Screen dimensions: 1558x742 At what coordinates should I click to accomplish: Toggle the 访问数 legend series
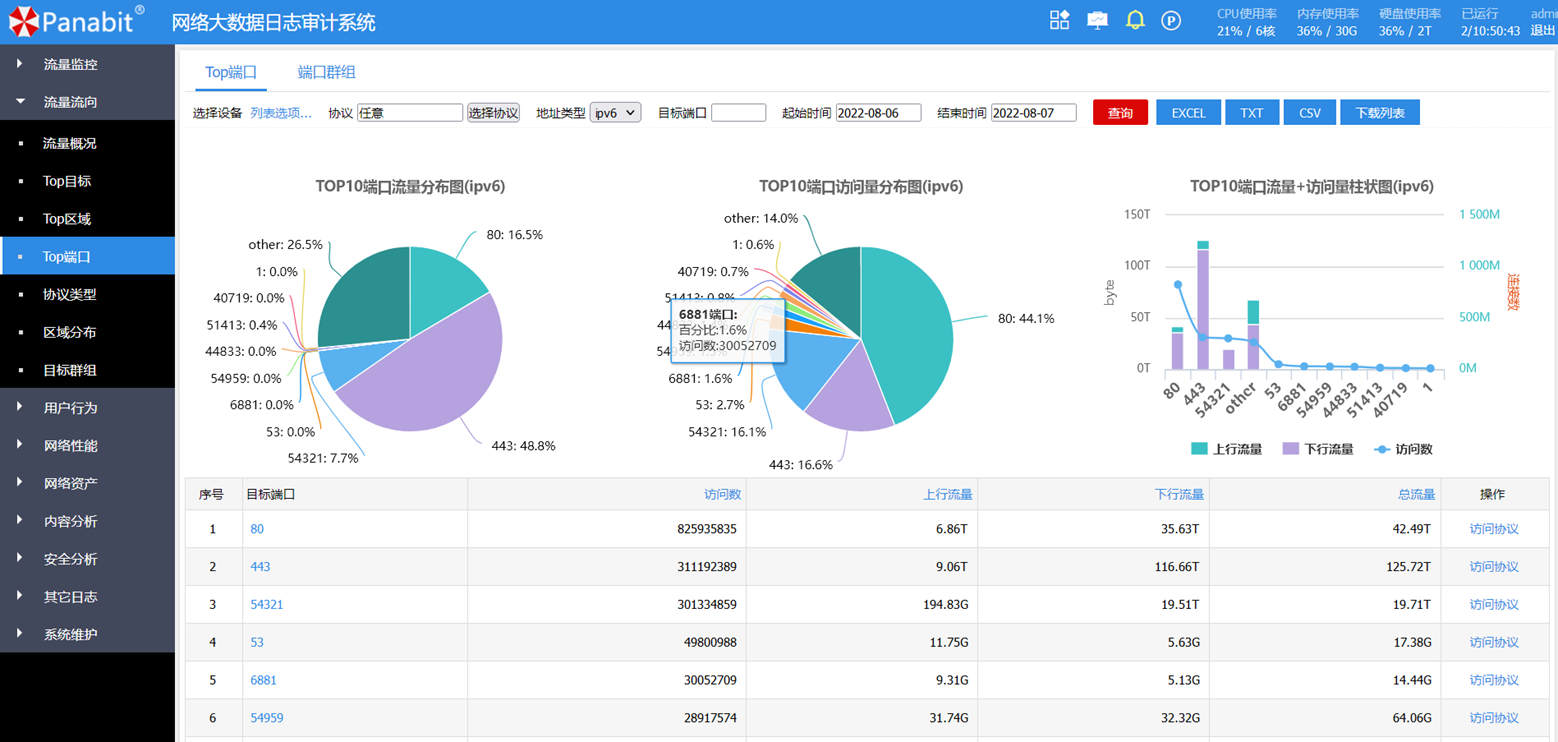click(x=1404, y=449)
